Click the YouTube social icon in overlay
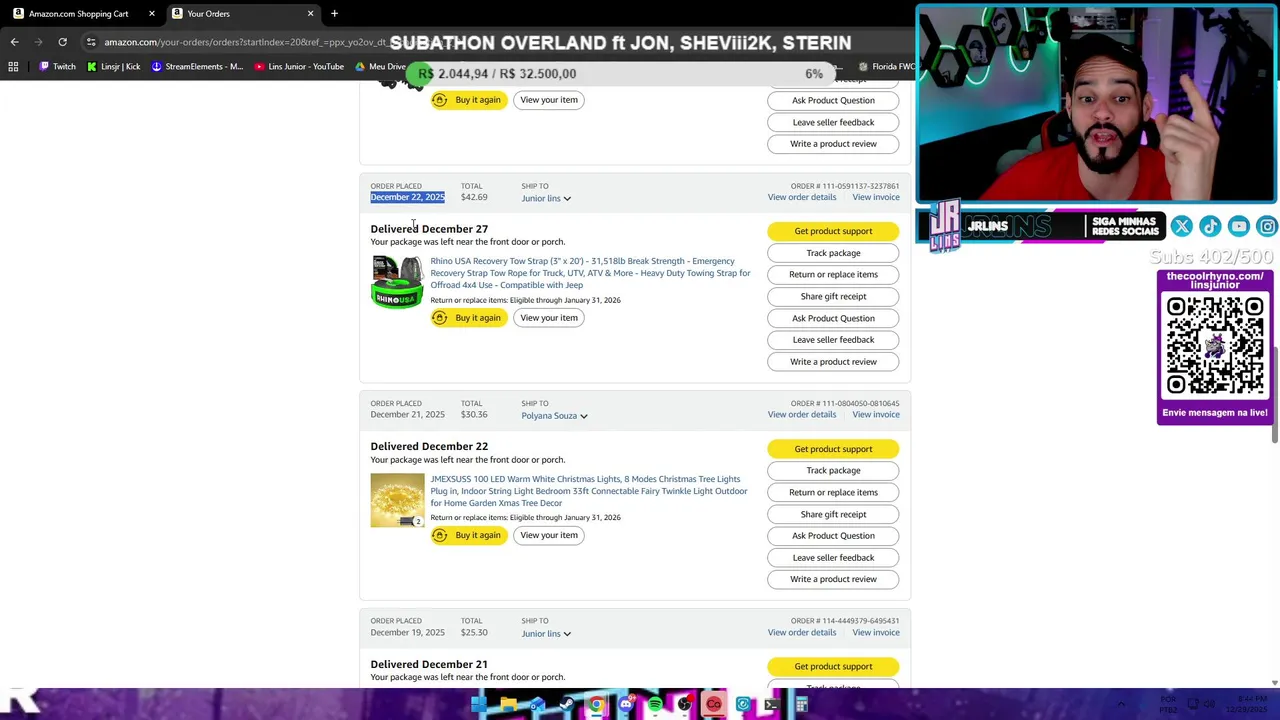This screenshot has width=1280, height=720. [1239, 227]
